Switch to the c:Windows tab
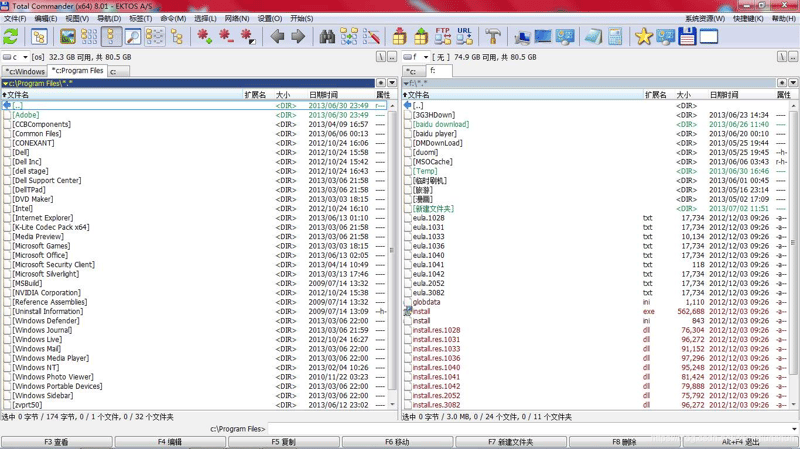Screen dimensions: 800x449 [x=24, y=71]
